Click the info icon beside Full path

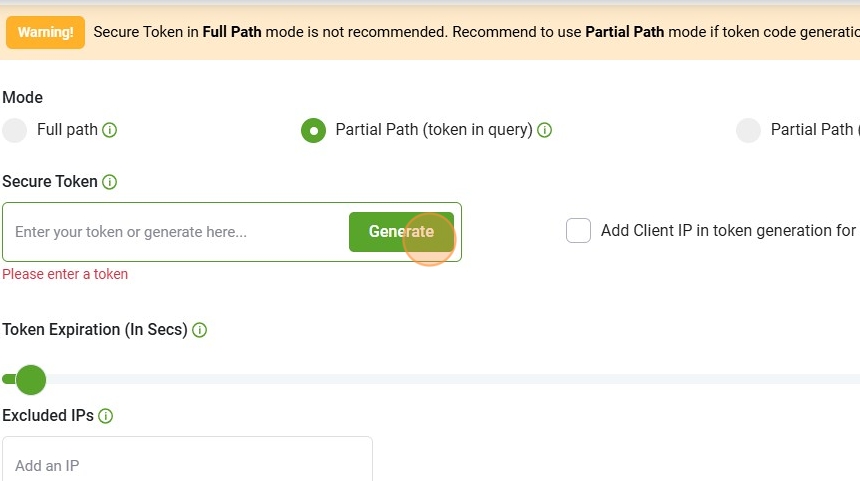pyautogui.click(x=110, y=130)
